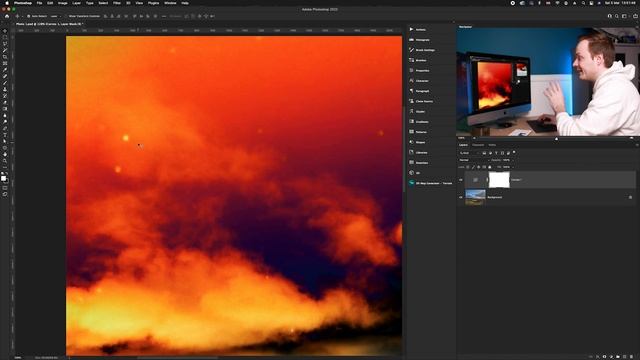Select the Crop tool
The width and height of the screenshot is (640, 360).
pyautogui.click(x=5, y=57)
